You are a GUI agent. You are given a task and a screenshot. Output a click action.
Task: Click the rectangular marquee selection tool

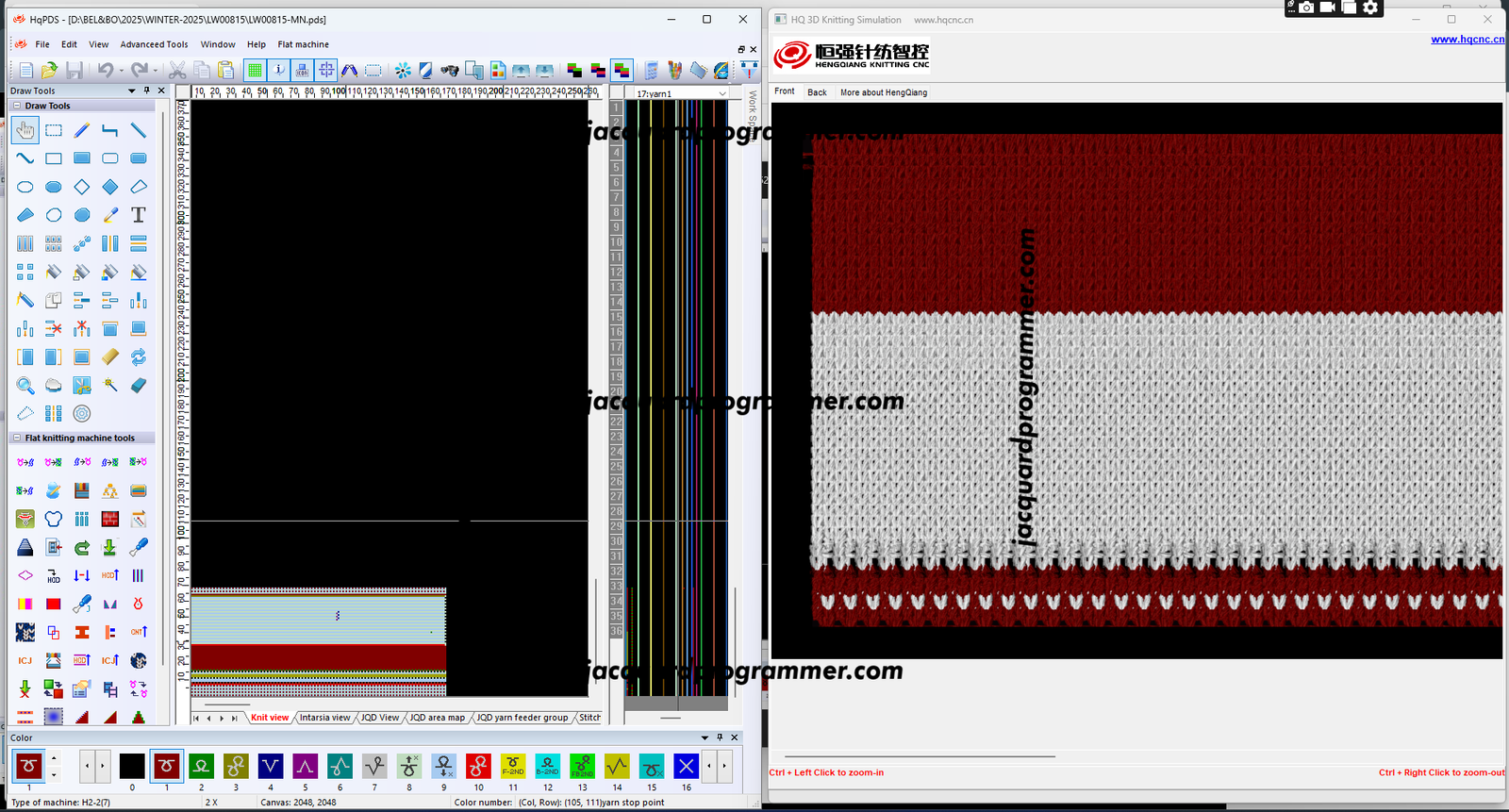(x=54, y=130)
